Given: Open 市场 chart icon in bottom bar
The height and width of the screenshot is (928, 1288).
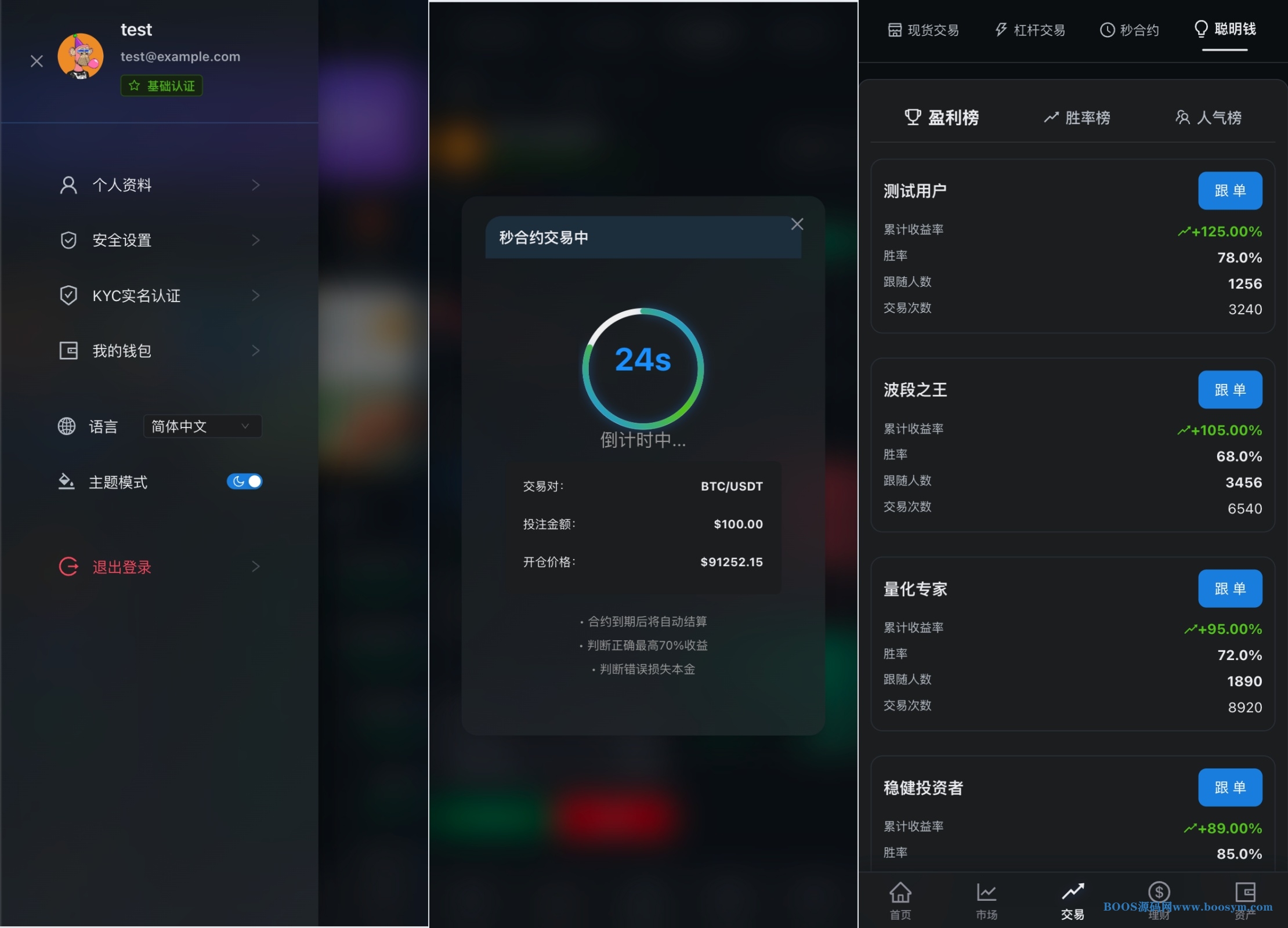Looking at the screenshot, I should pos(986,893).
